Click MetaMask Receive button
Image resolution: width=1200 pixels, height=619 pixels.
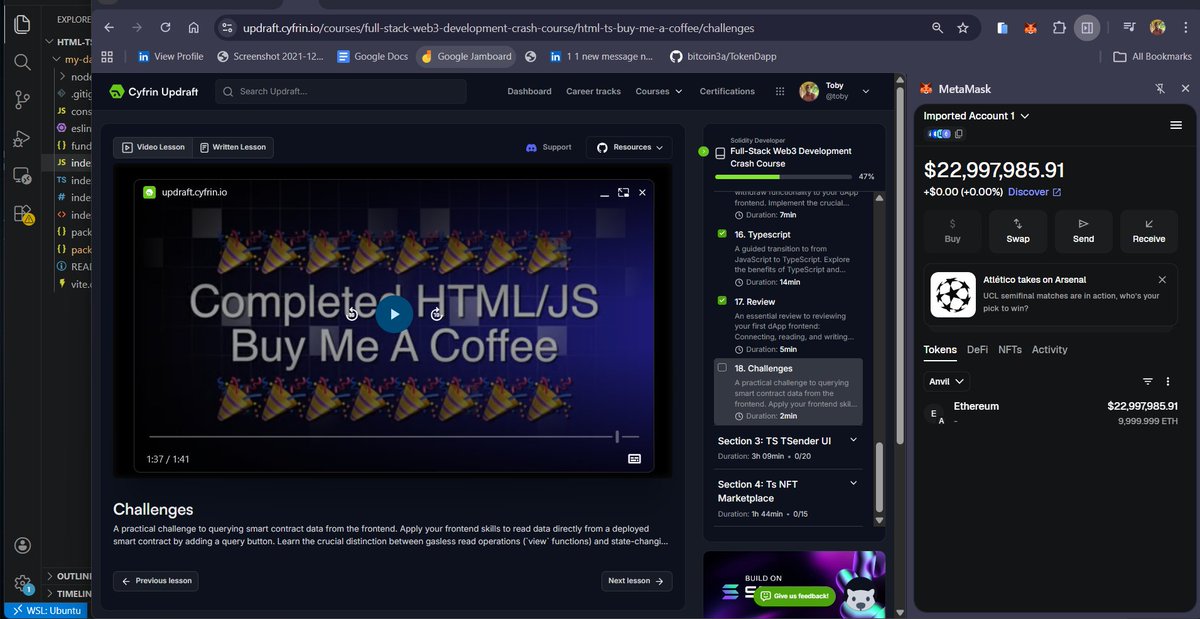click(1149, 231)
